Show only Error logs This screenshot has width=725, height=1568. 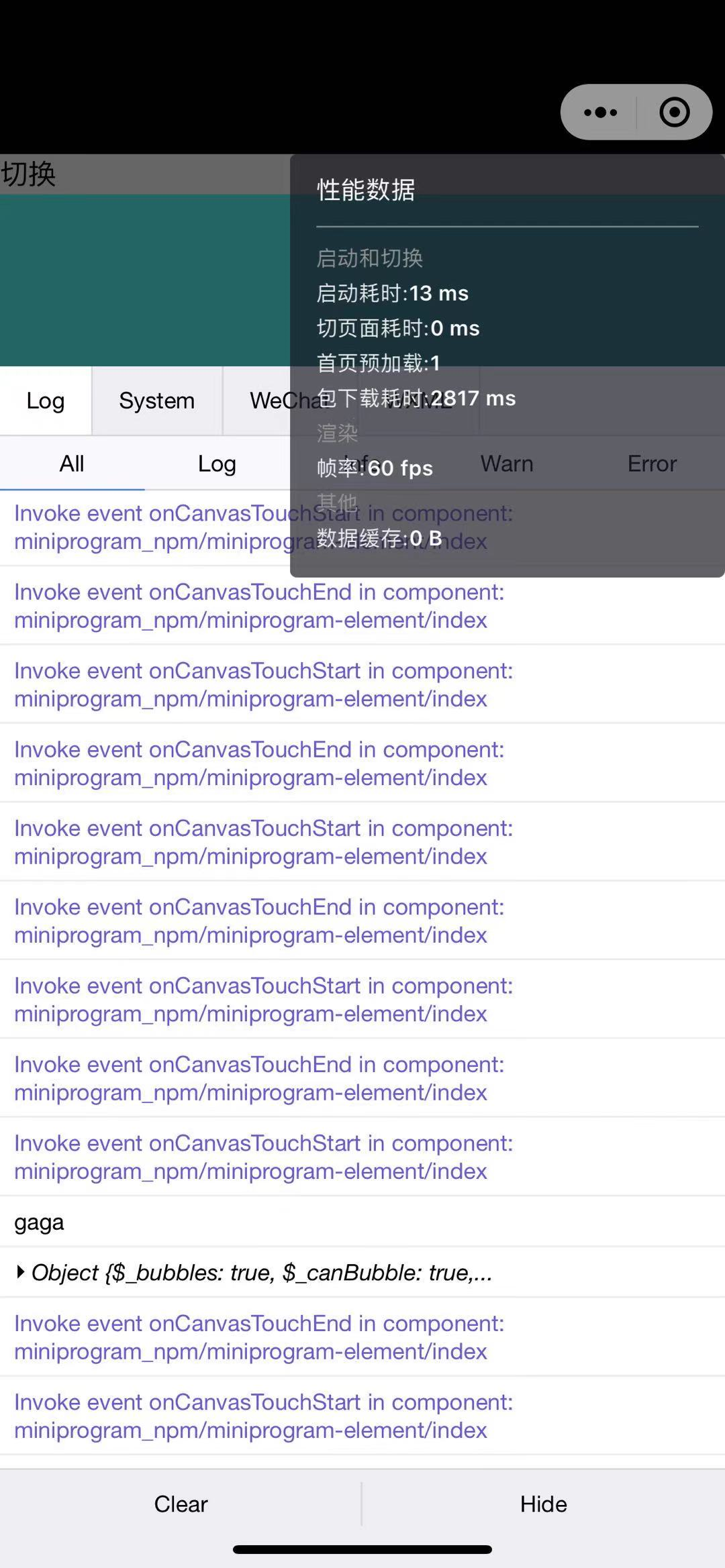651,463
